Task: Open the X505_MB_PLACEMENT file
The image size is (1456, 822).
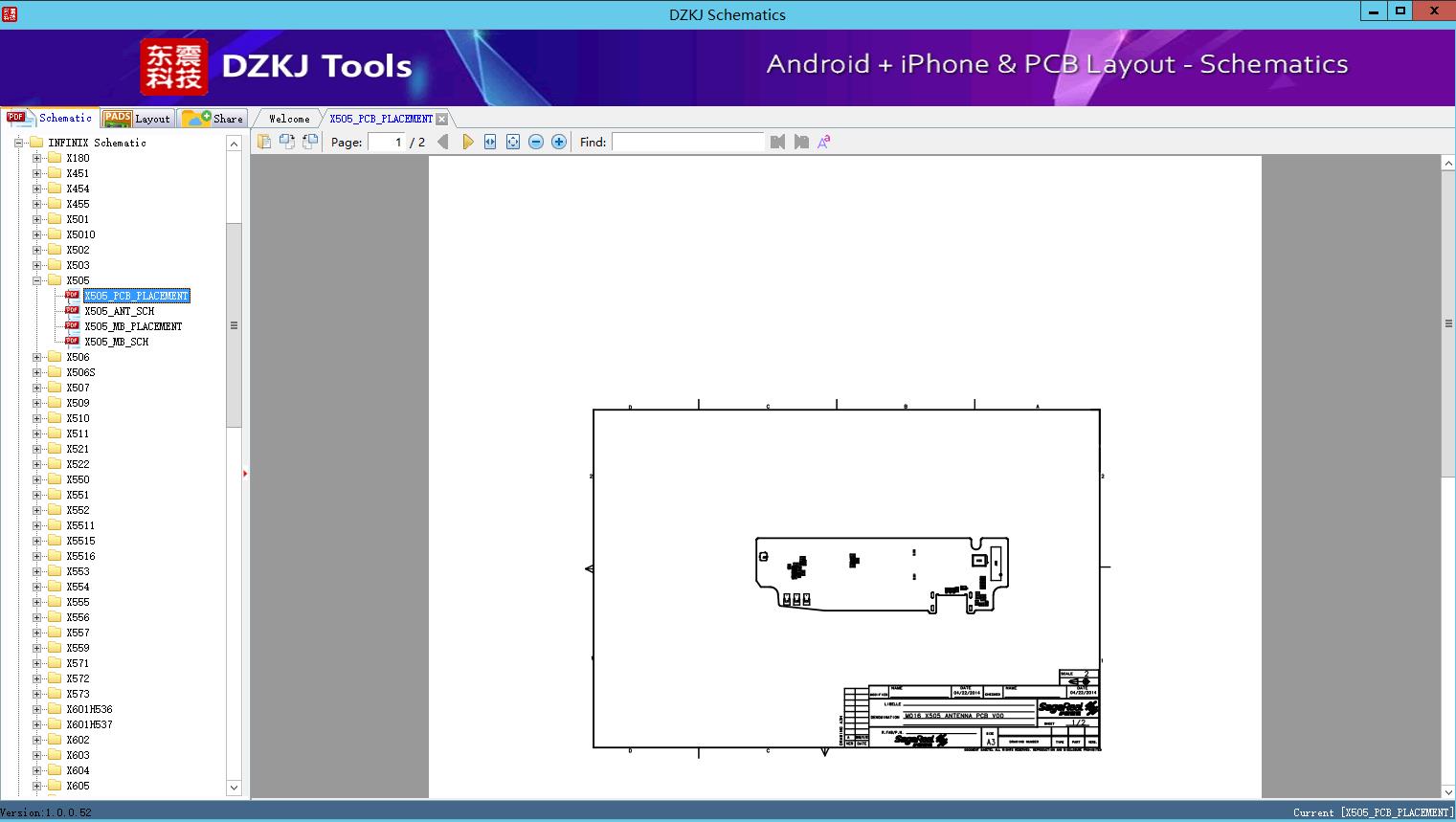Action: click(133, 326)
